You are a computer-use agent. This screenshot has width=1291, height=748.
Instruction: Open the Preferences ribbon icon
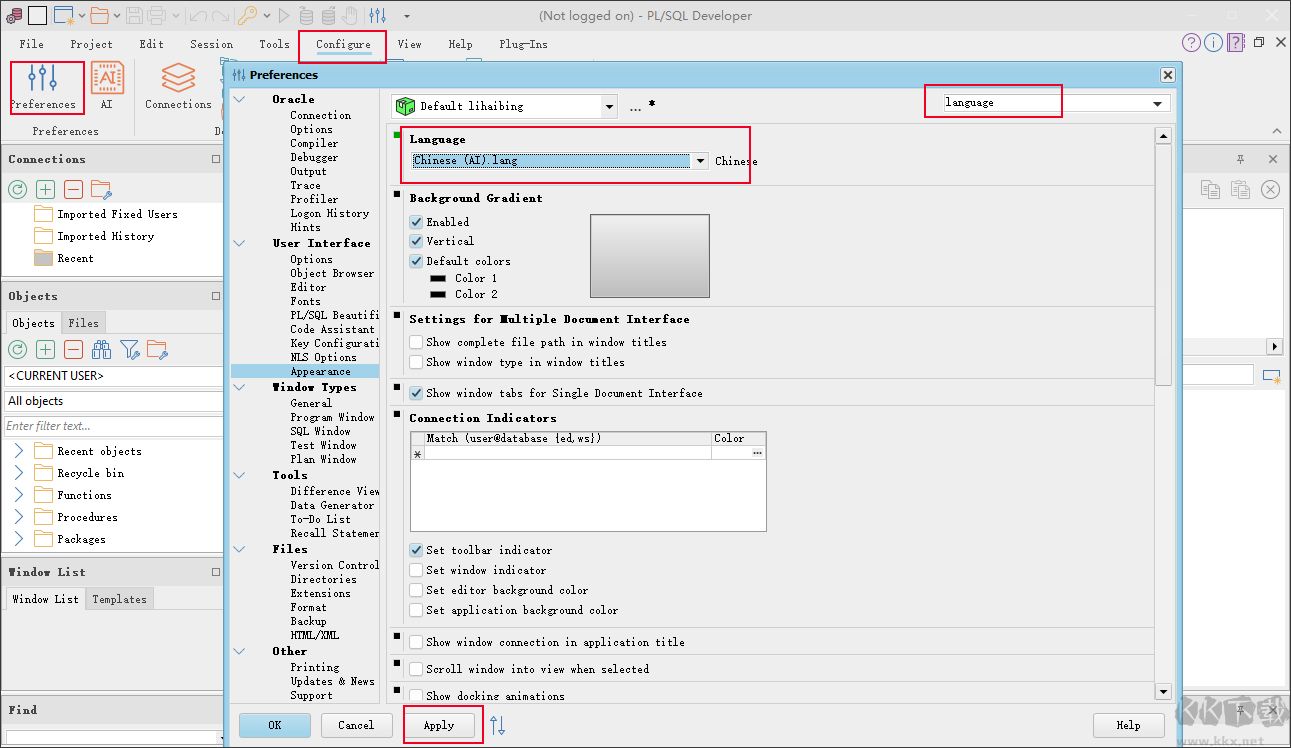[x=44, y=88]
